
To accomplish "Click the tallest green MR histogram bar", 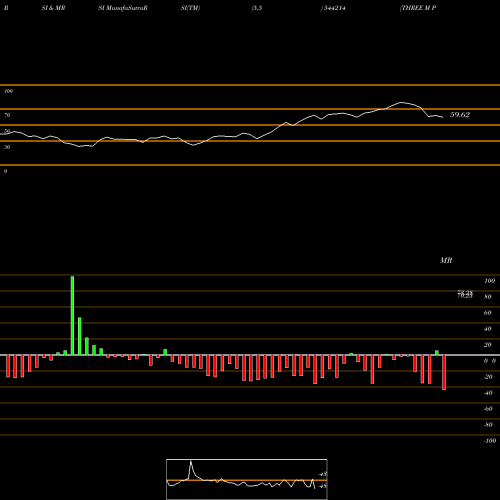I will point(72,316).
